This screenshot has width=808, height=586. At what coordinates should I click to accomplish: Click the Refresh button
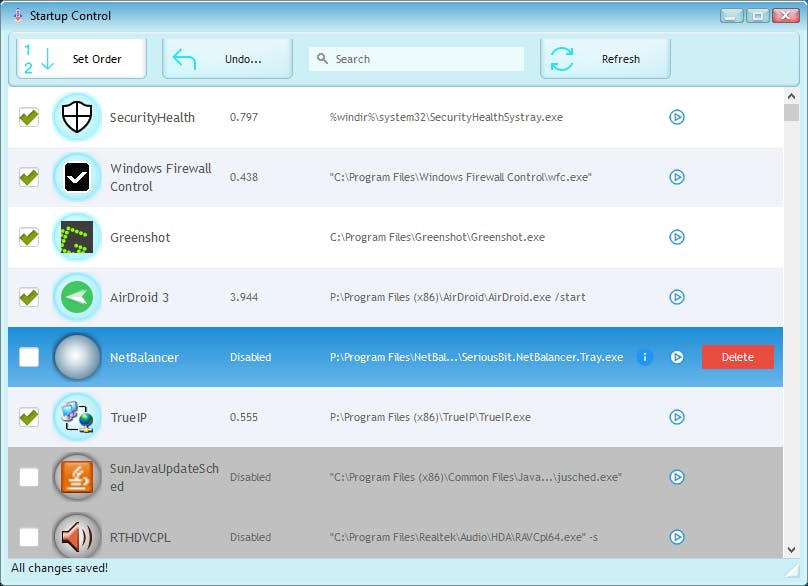pyautogui.click(x=605, y=59)
